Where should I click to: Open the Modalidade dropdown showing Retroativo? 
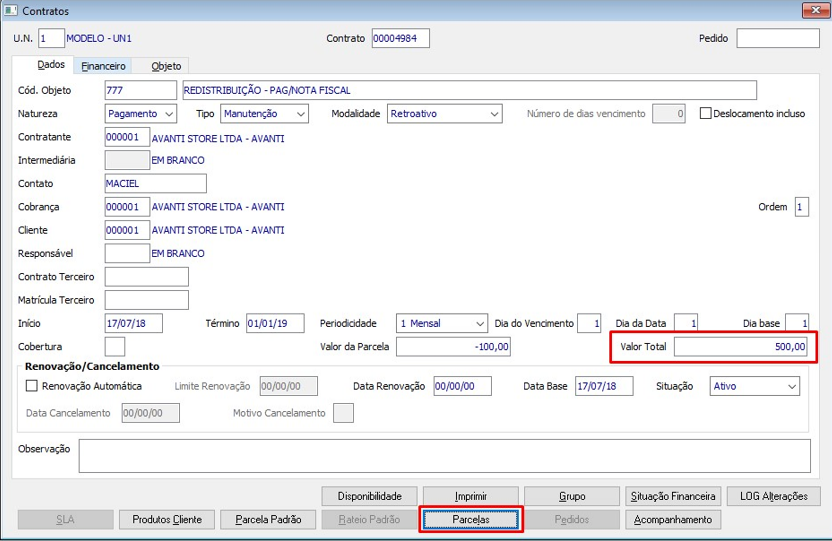click(x=445, y=114)
